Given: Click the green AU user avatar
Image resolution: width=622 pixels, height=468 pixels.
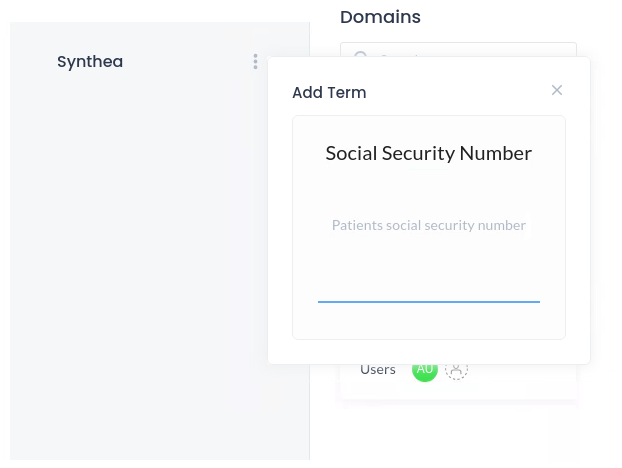Looking at the screenshot, I should pyautogui.click(x=425, y=370).
